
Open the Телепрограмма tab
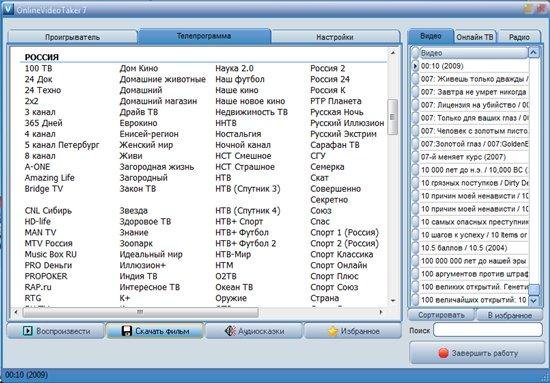(204, 36)
